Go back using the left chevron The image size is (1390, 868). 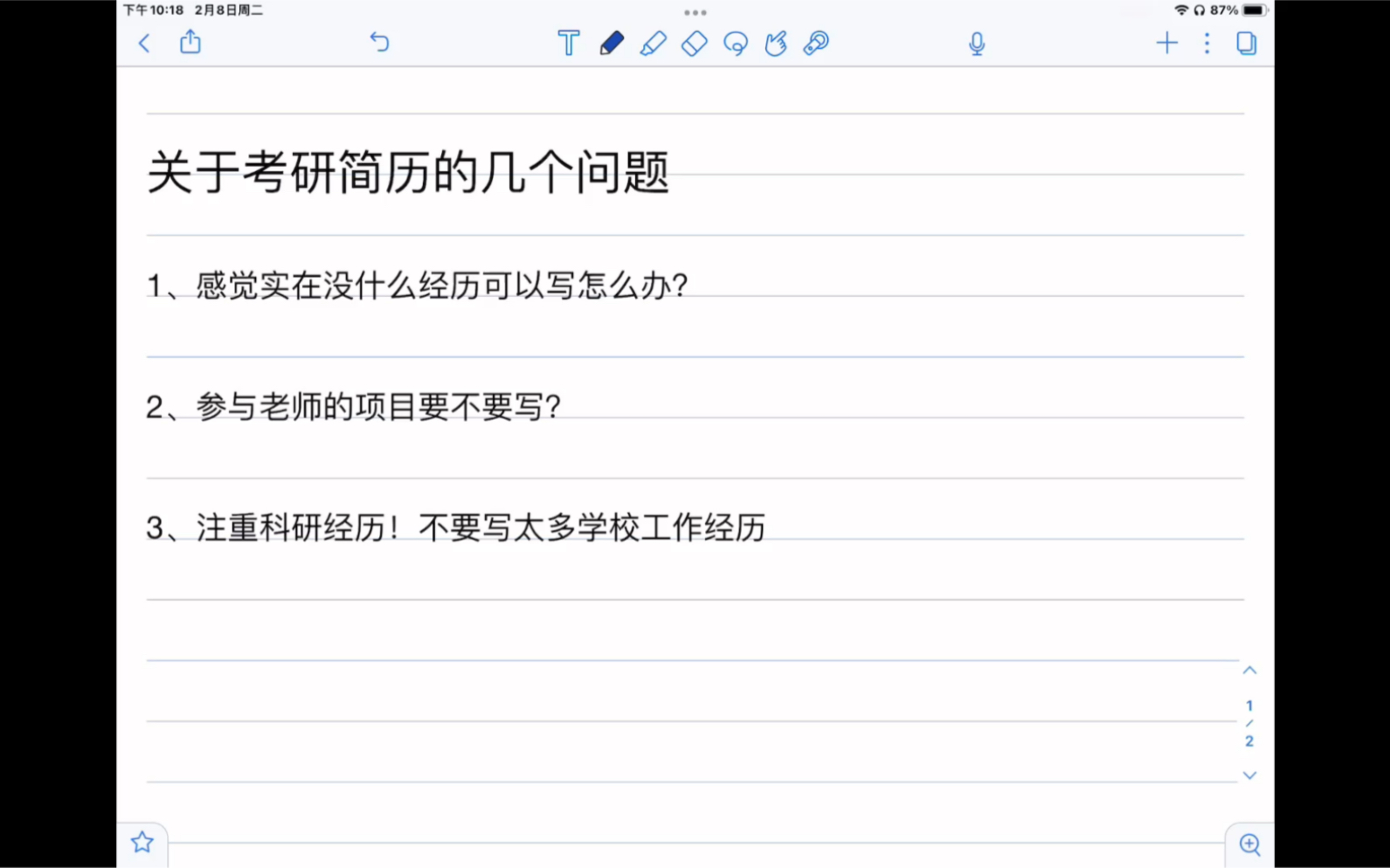point(145,43)
